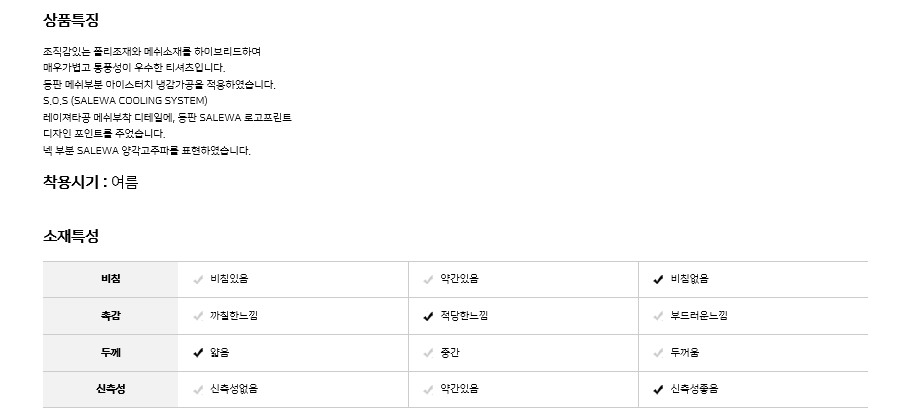Click the checkmark beside 신축성없음

(x=198, y=389)
